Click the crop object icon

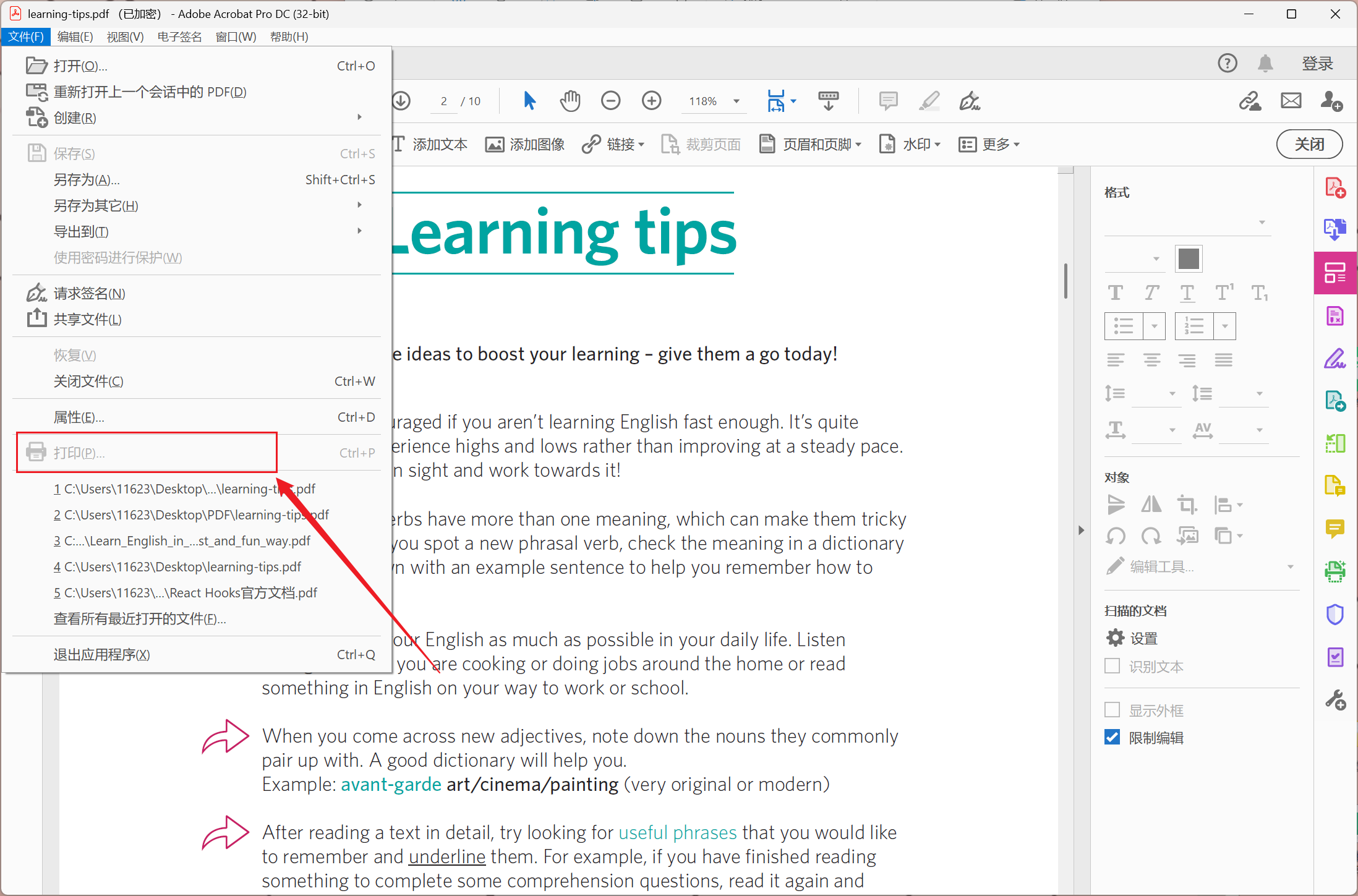click(x=1186, y=505)
